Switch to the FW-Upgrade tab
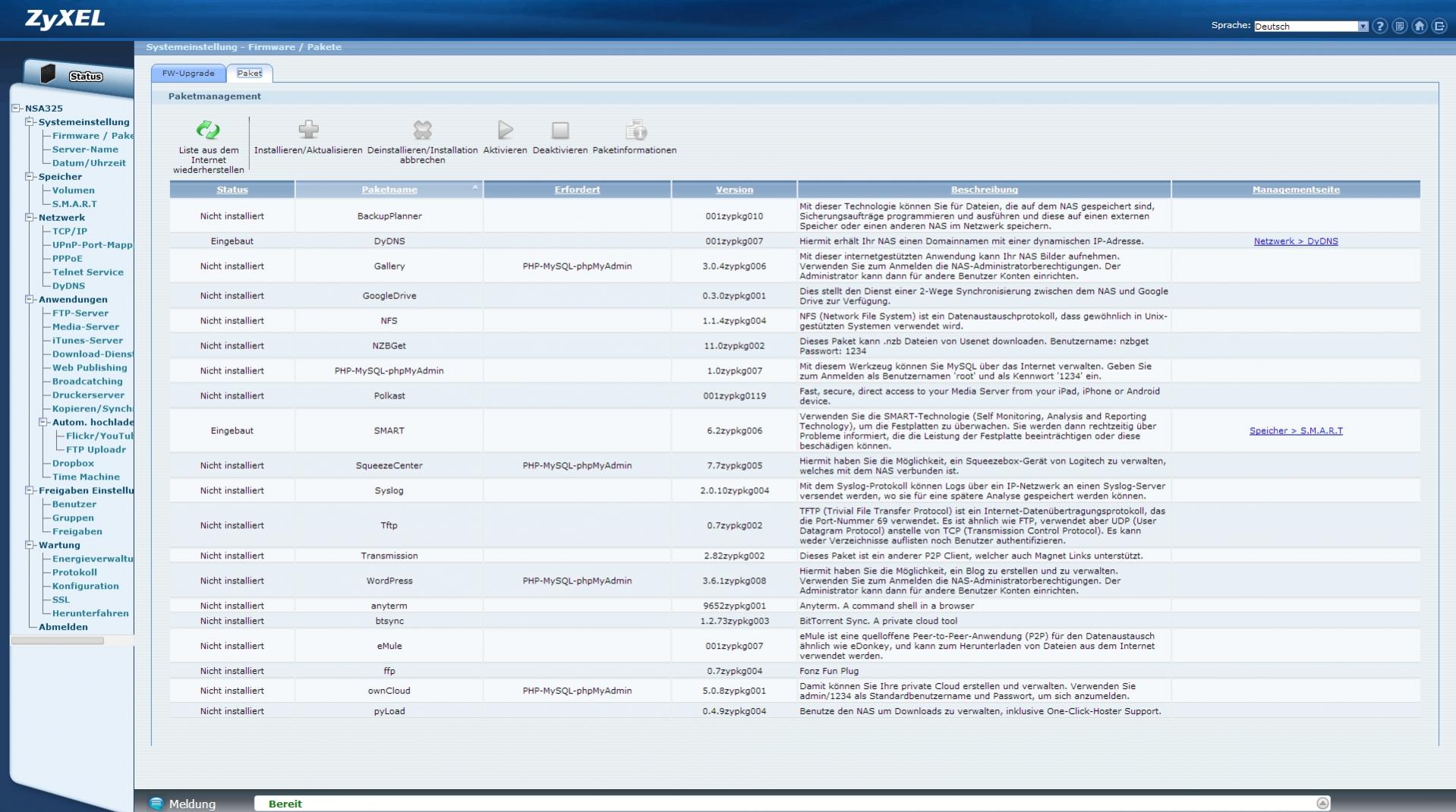 point(188,73)
